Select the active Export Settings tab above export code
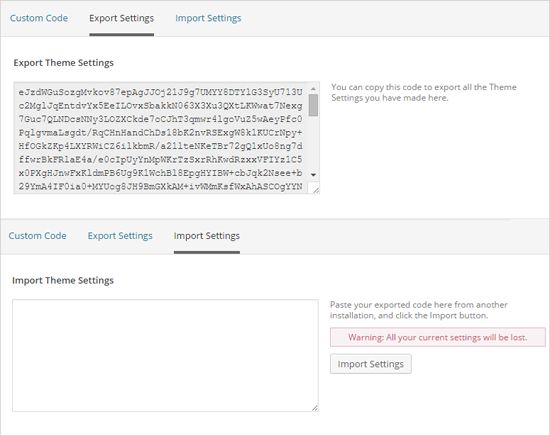550x436 pixels. pos(121,18)
